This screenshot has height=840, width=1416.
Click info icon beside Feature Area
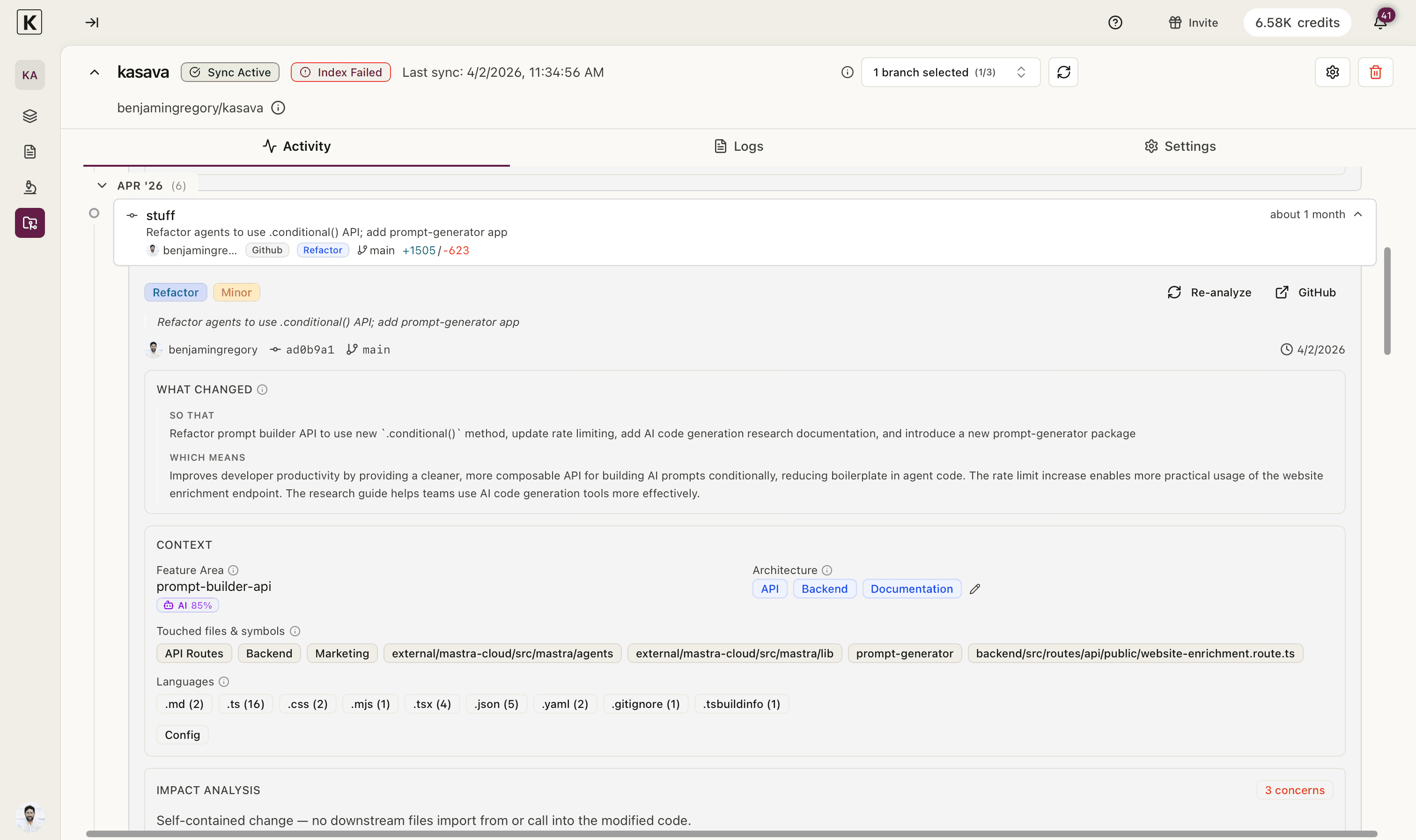click(x=233, y=570)
